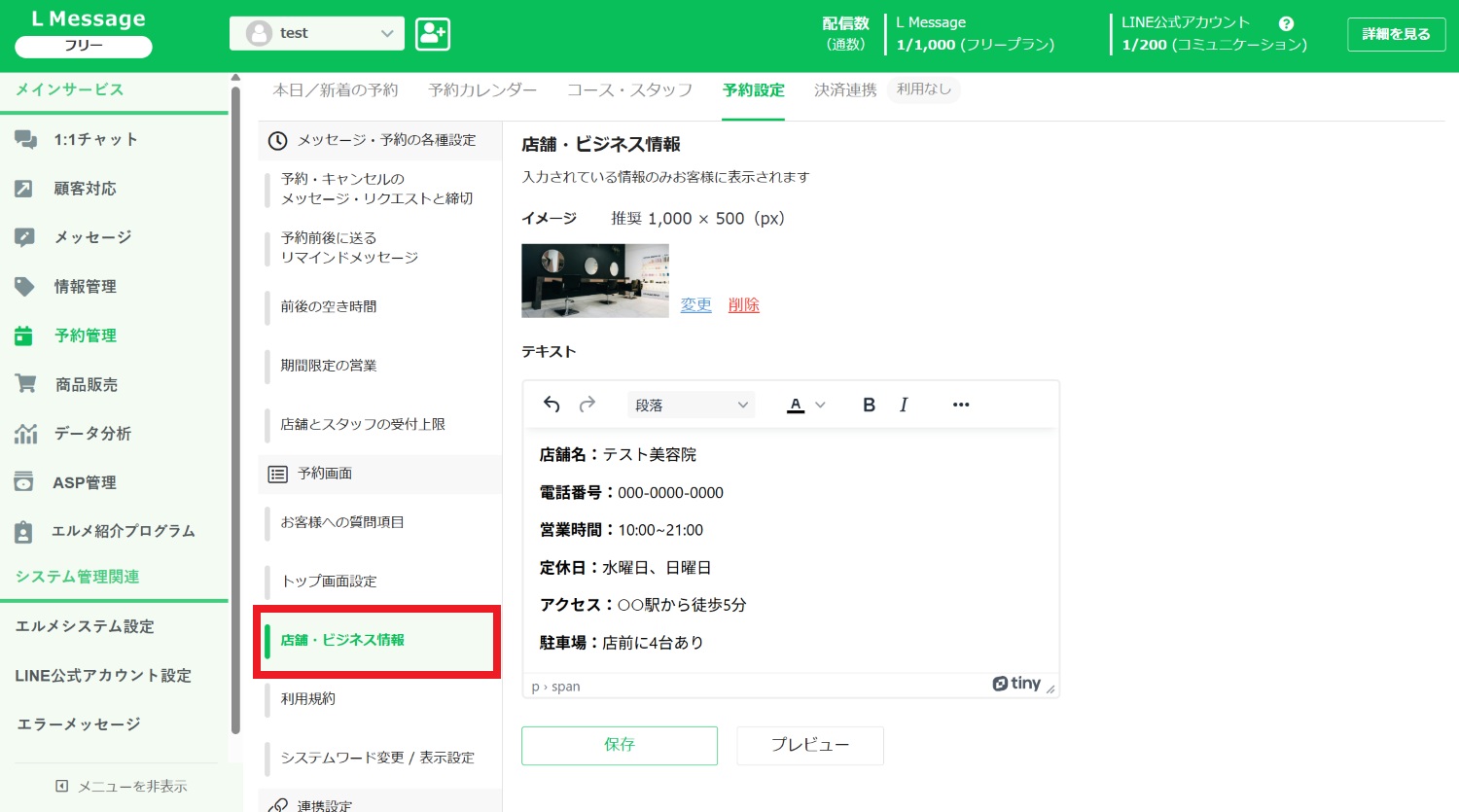Image resolution: width=1459 pixels, height=812 pixels.
Task: Click the メッセージ sidebar icon
Action: tap(24, 237)
